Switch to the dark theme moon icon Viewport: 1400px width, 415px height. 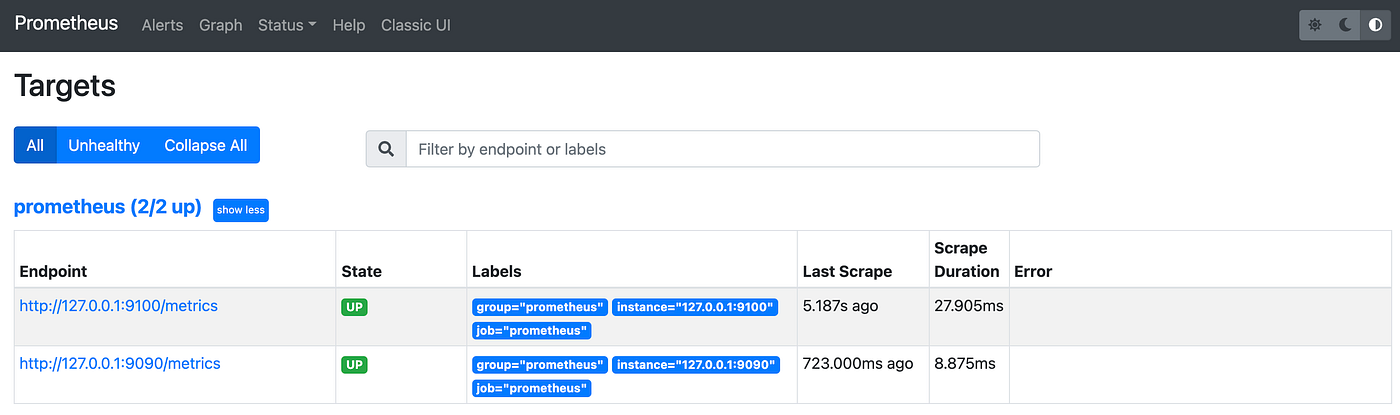(1346, 25)
